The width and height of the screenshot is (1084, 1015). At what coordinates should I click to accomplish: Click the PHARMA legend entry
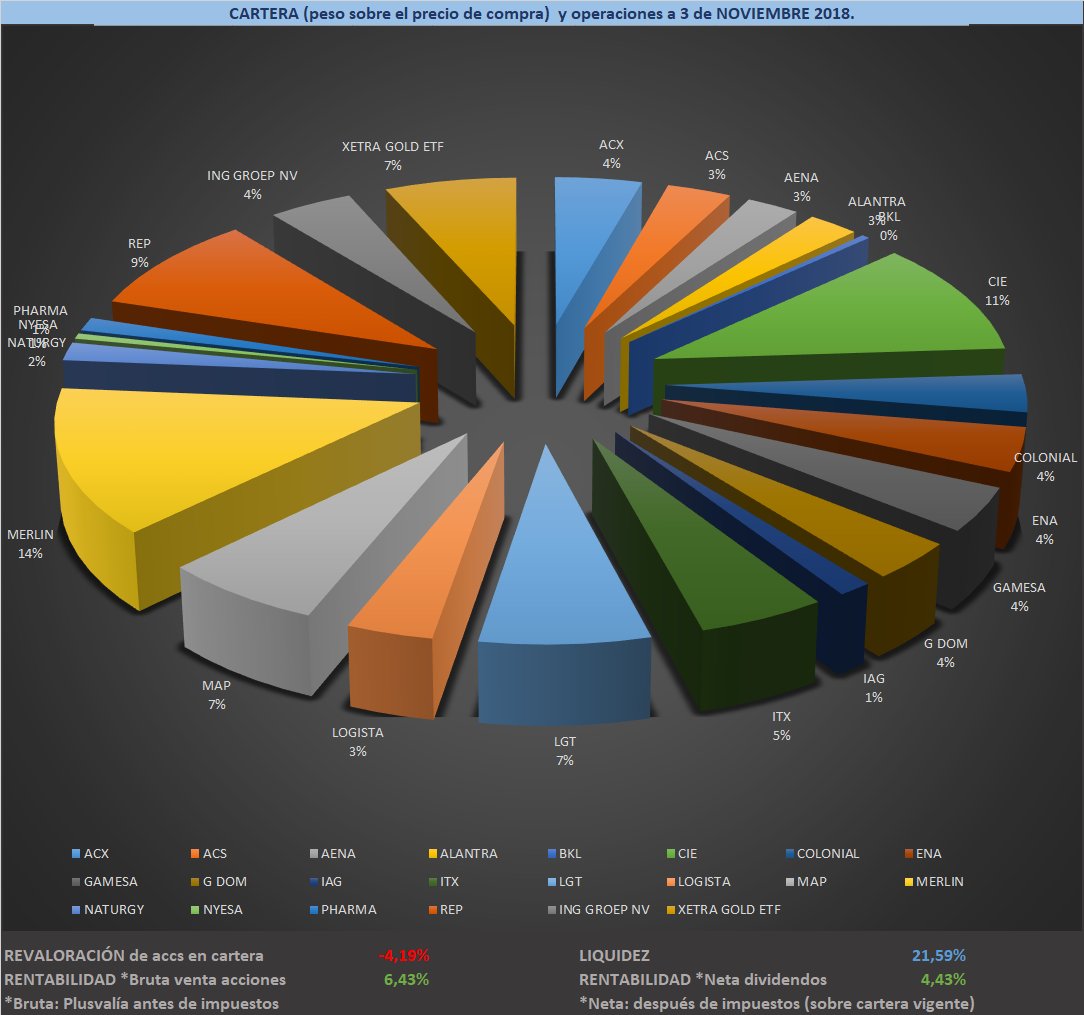(x=344, y=910)
